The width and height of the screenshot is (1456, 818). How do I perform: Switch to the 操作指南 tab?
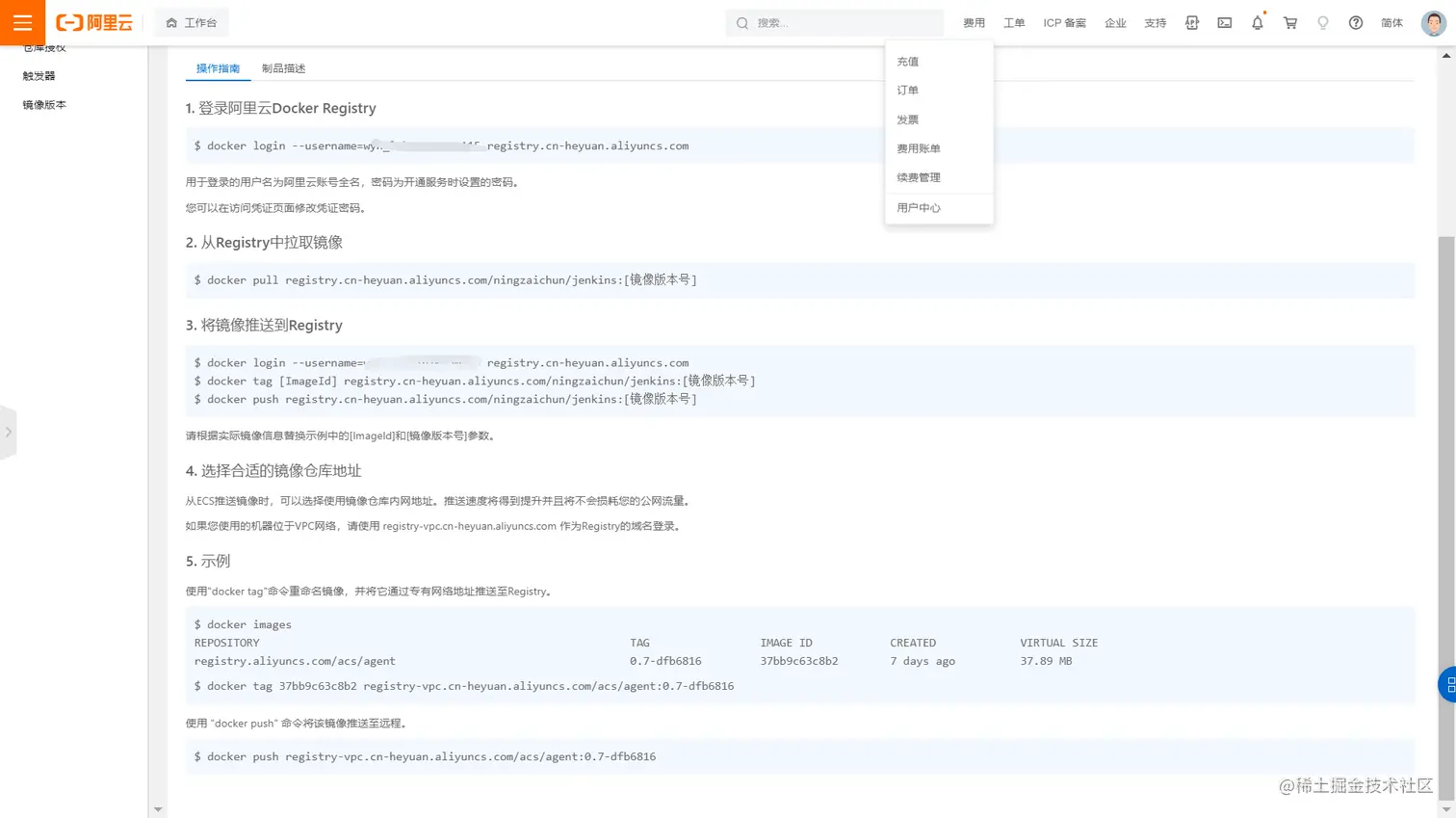click(x=218, y=68)
